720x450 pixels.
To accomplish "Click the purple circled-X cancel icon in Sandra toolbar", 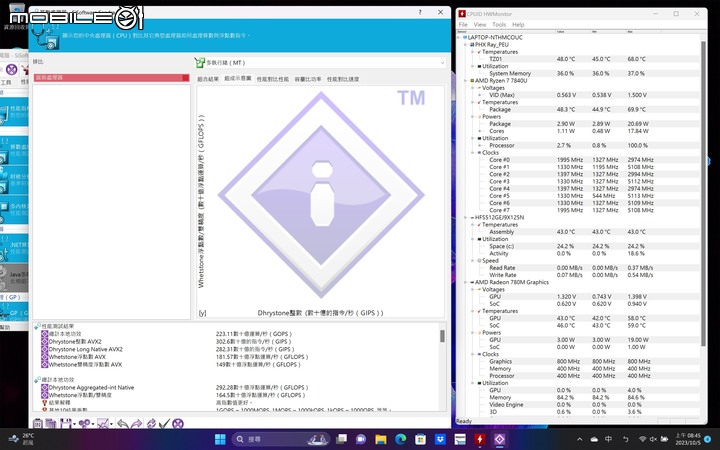I will (178, 423).
